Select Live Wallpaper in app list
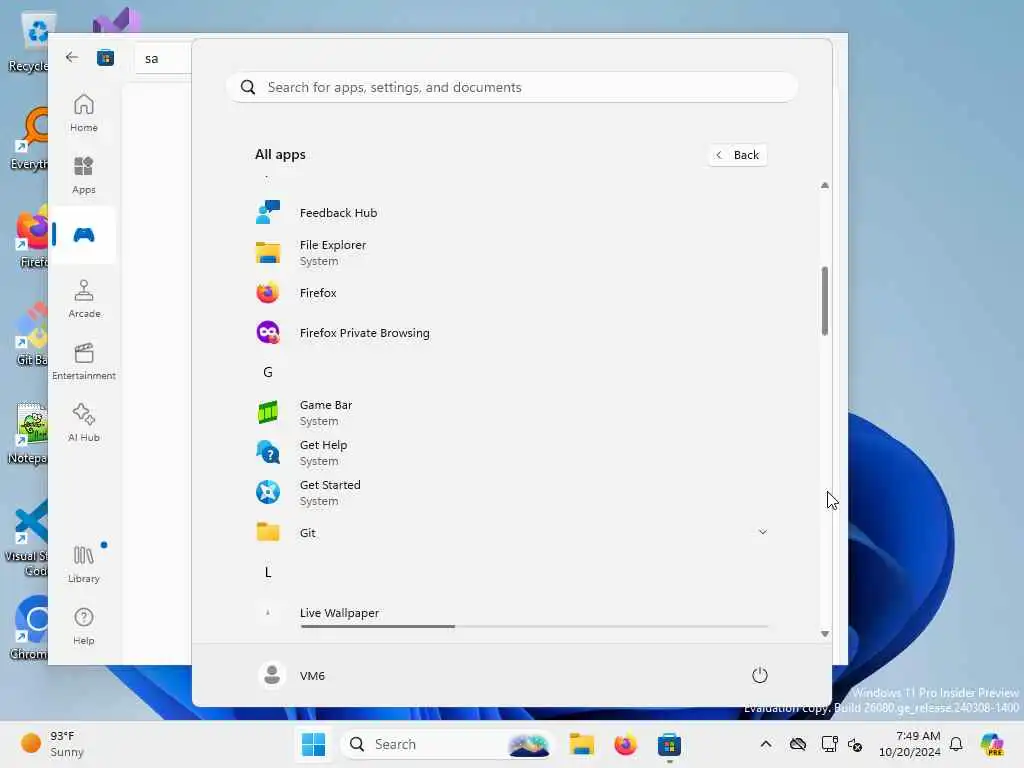 coord(511,613)
